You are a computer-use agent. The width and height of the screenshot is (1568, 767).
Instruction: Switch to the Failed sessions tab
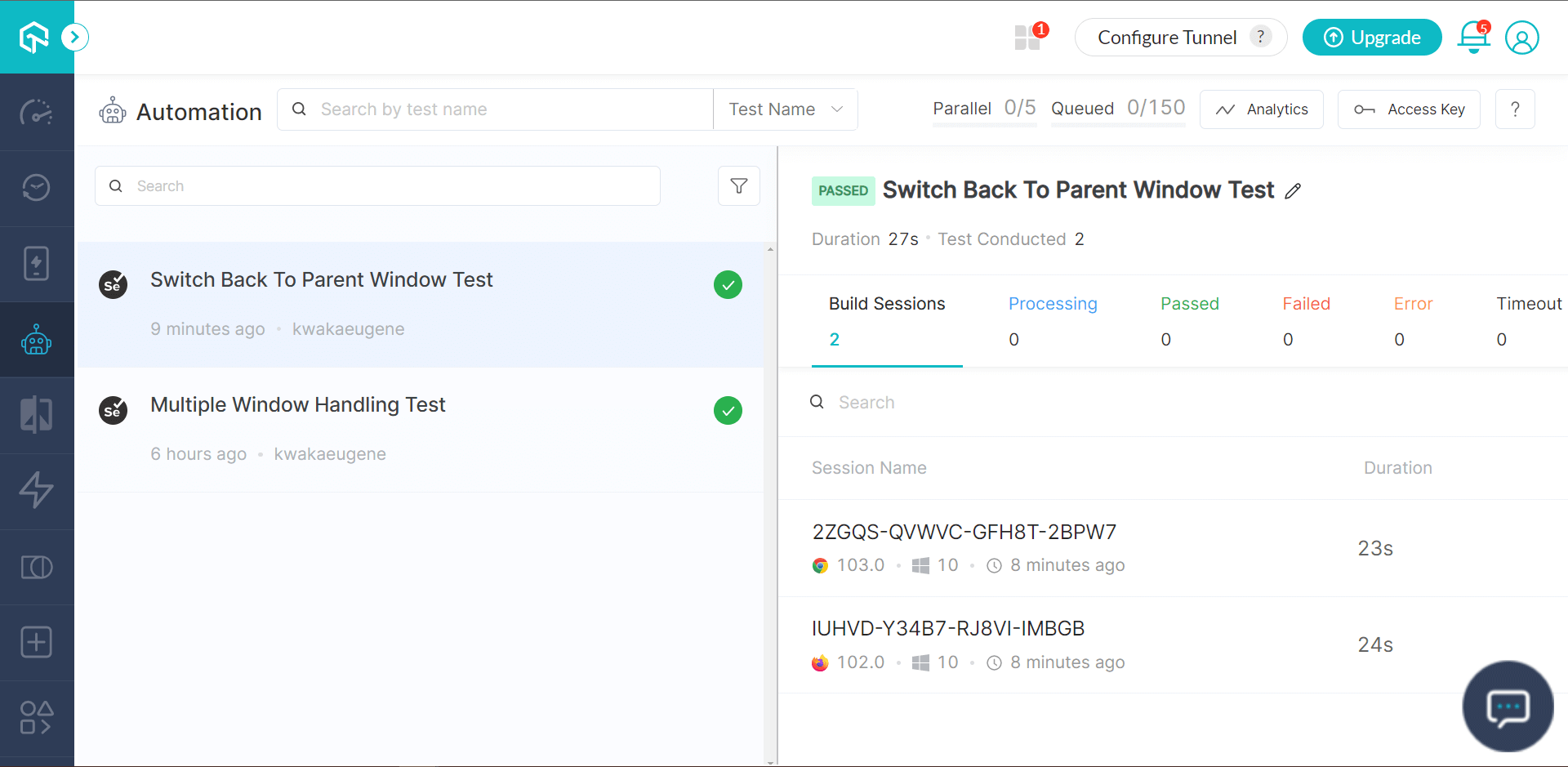pyautogui.click(x=1306, y=304)
